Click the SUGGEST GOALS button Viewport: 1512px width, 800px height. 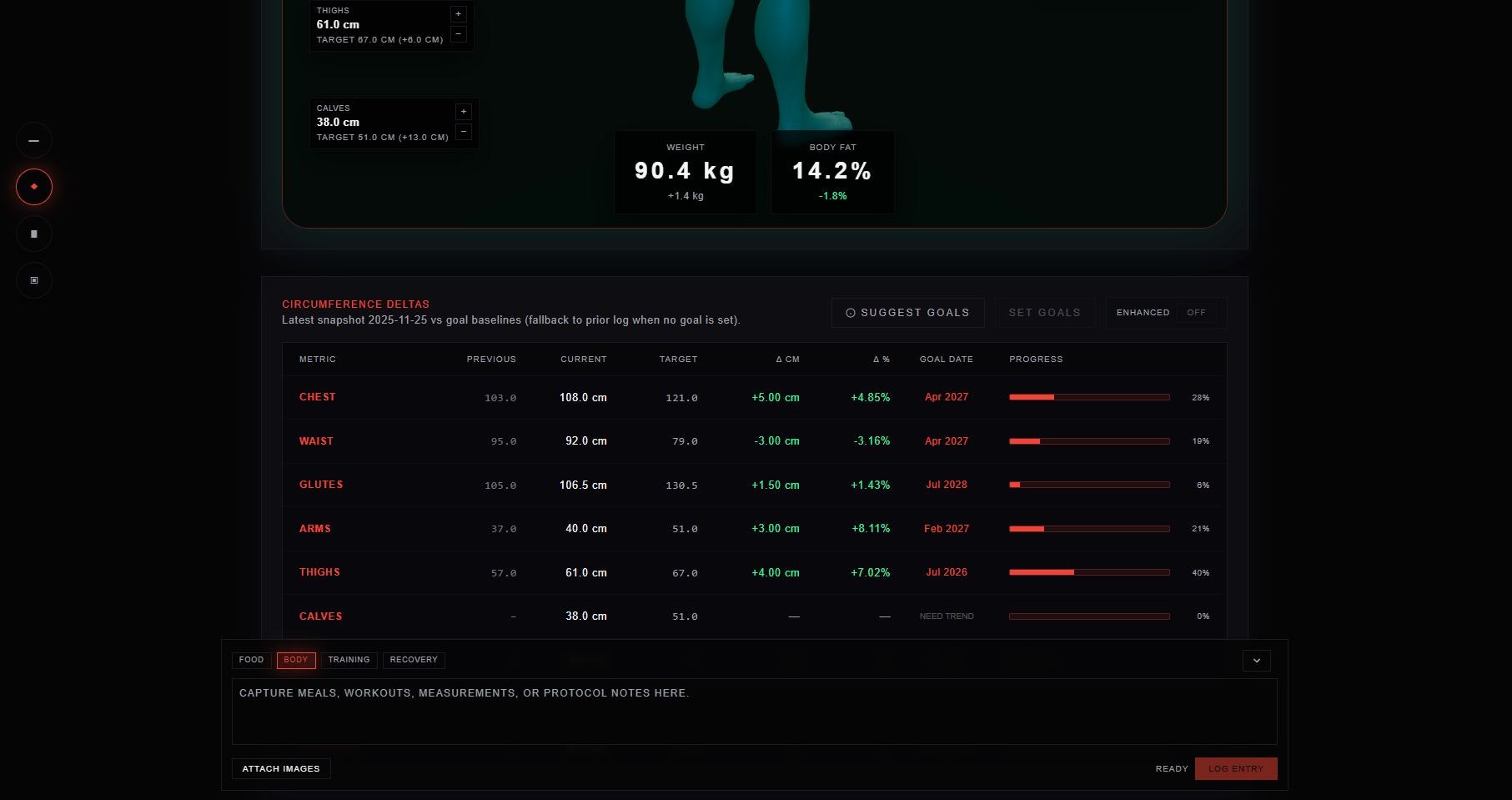coord(908,312)
